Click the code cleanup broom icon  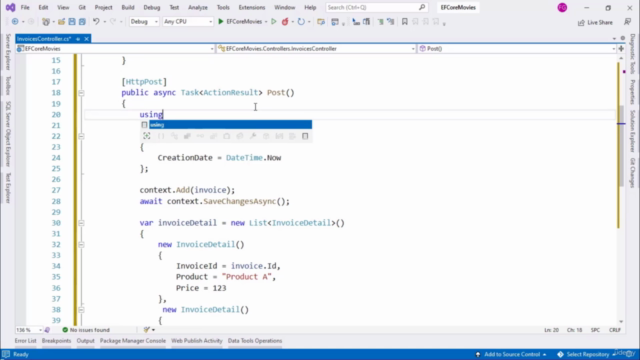click(147, 330)
